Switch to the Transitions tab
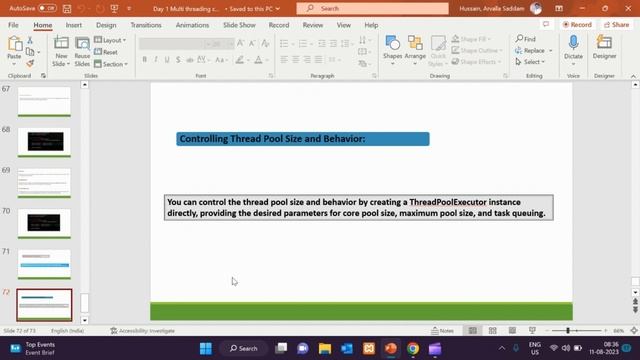Screen dimensions: 640x360 tap(146, 25)
